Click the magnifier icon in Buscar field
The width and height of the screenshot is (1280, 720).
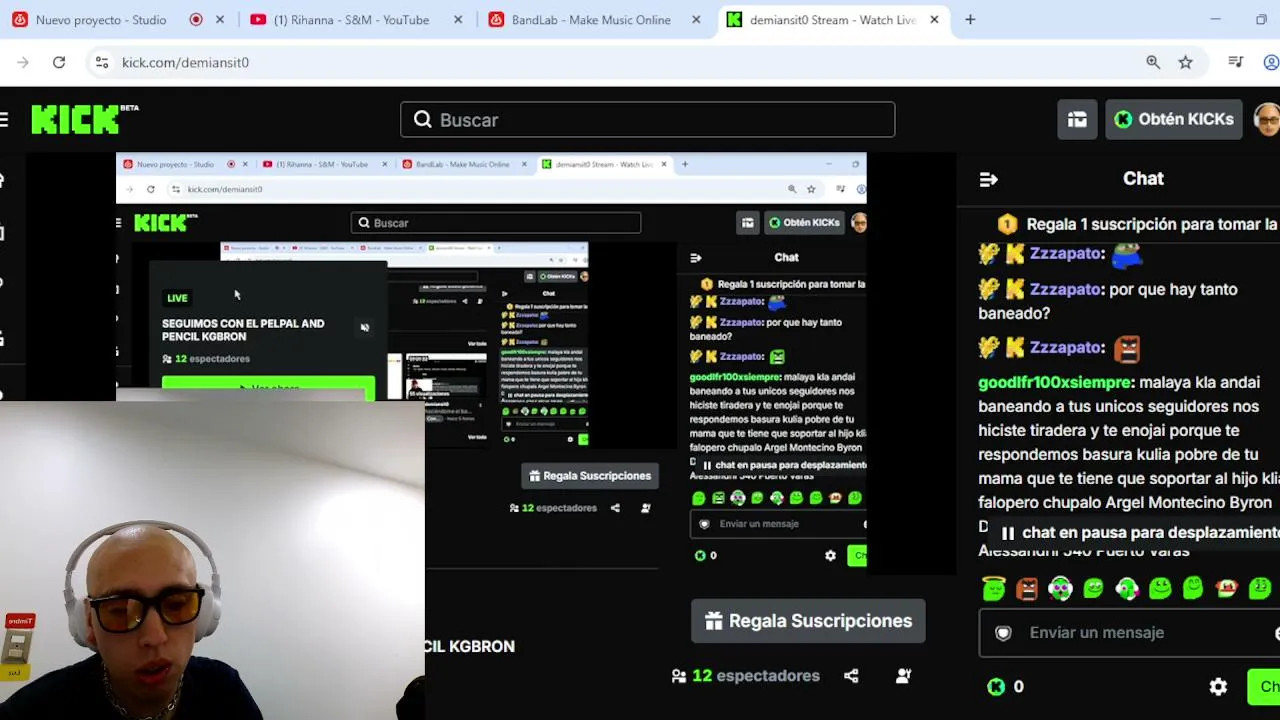click(x=423, y=120)
